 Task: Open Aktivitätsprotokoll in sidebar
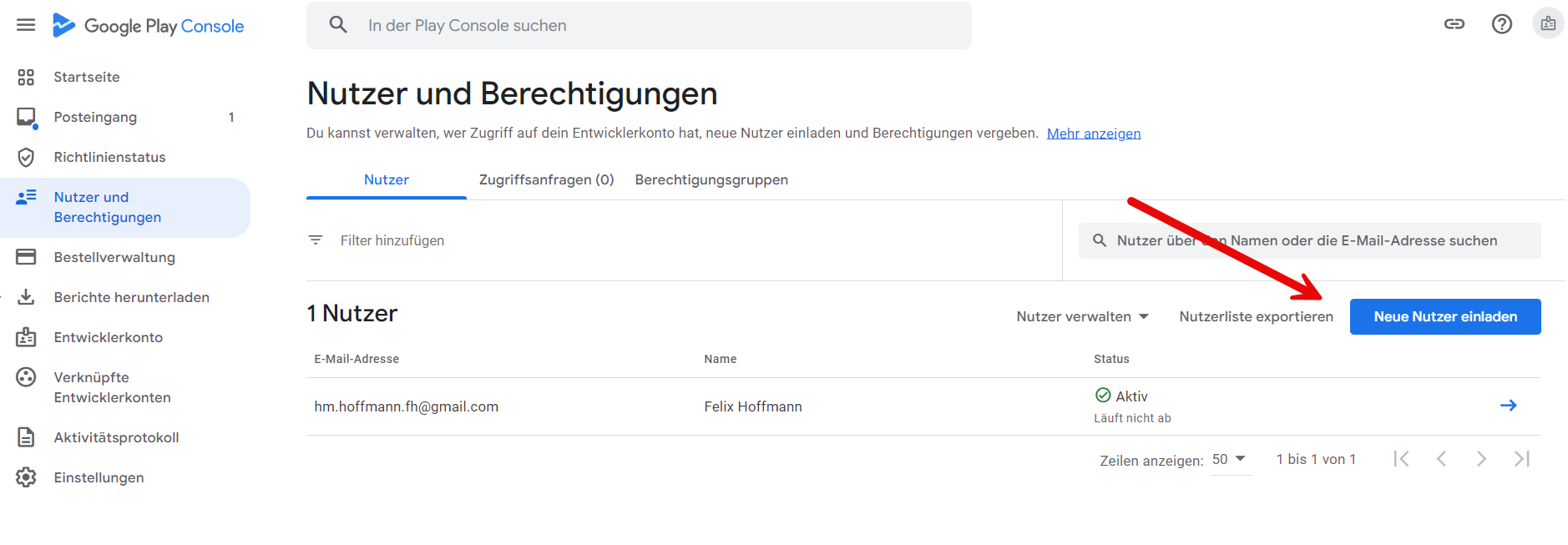(x=125, y=437)
